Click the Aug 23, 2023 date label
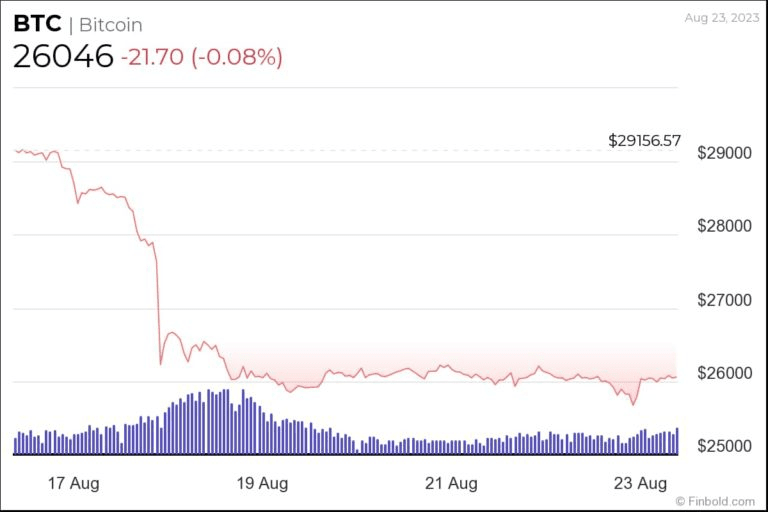Viewport: 768px width, 512px height. coord(719,17)
